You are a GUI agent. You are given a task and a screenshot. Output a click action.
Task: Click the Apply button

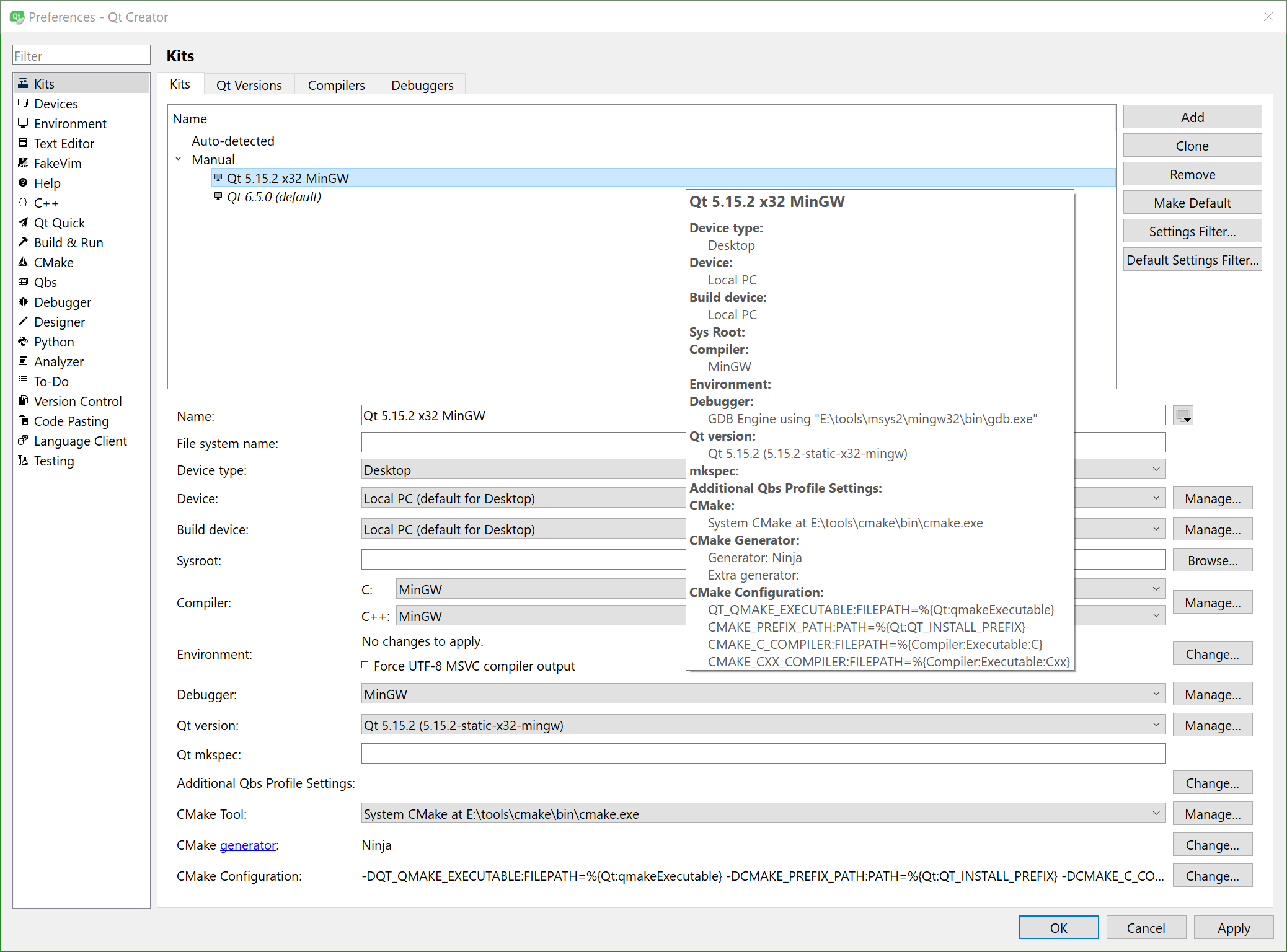coord(1233,927)
